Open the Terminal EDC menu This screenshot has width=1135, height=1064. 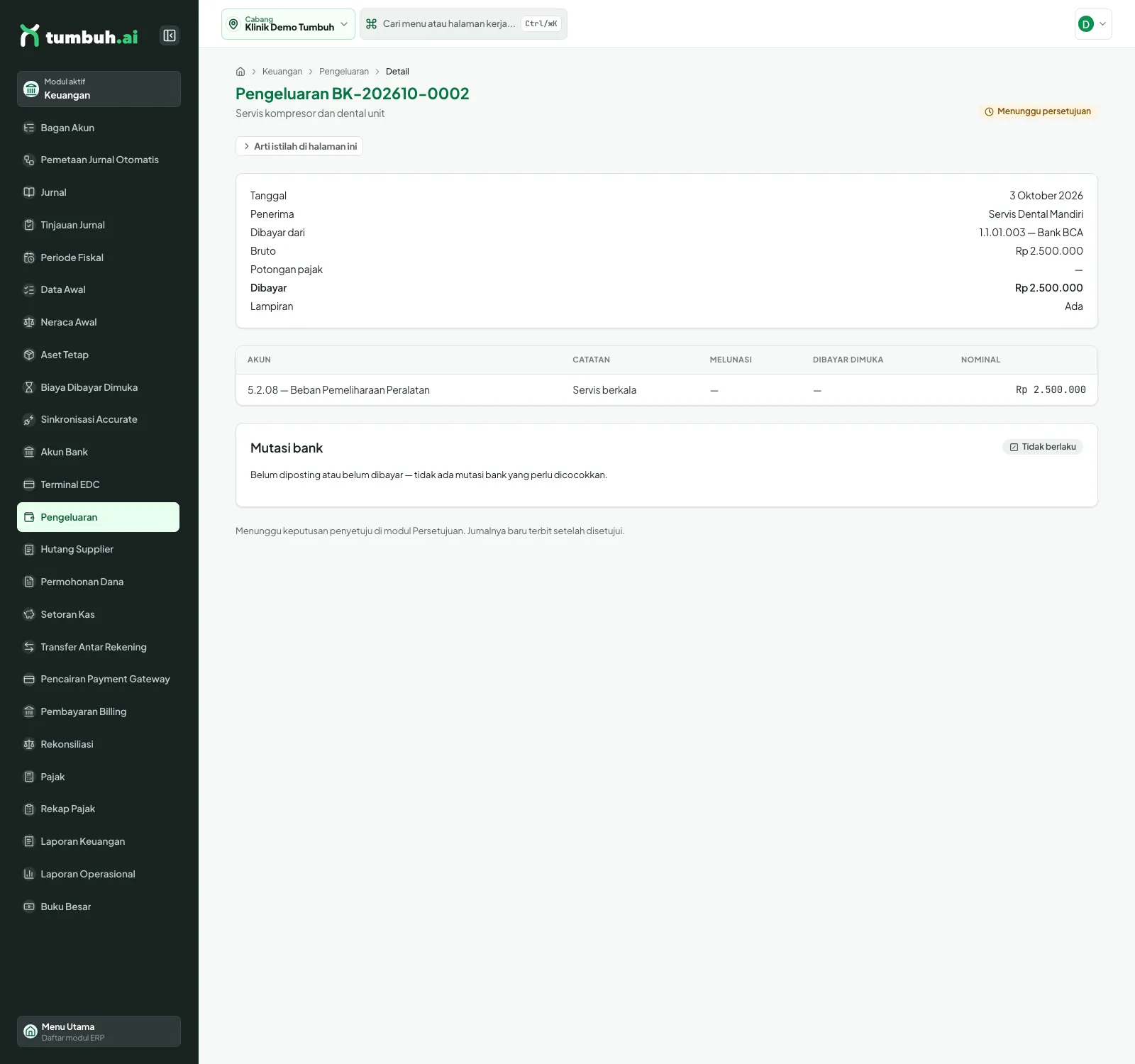tap(98, 484)
